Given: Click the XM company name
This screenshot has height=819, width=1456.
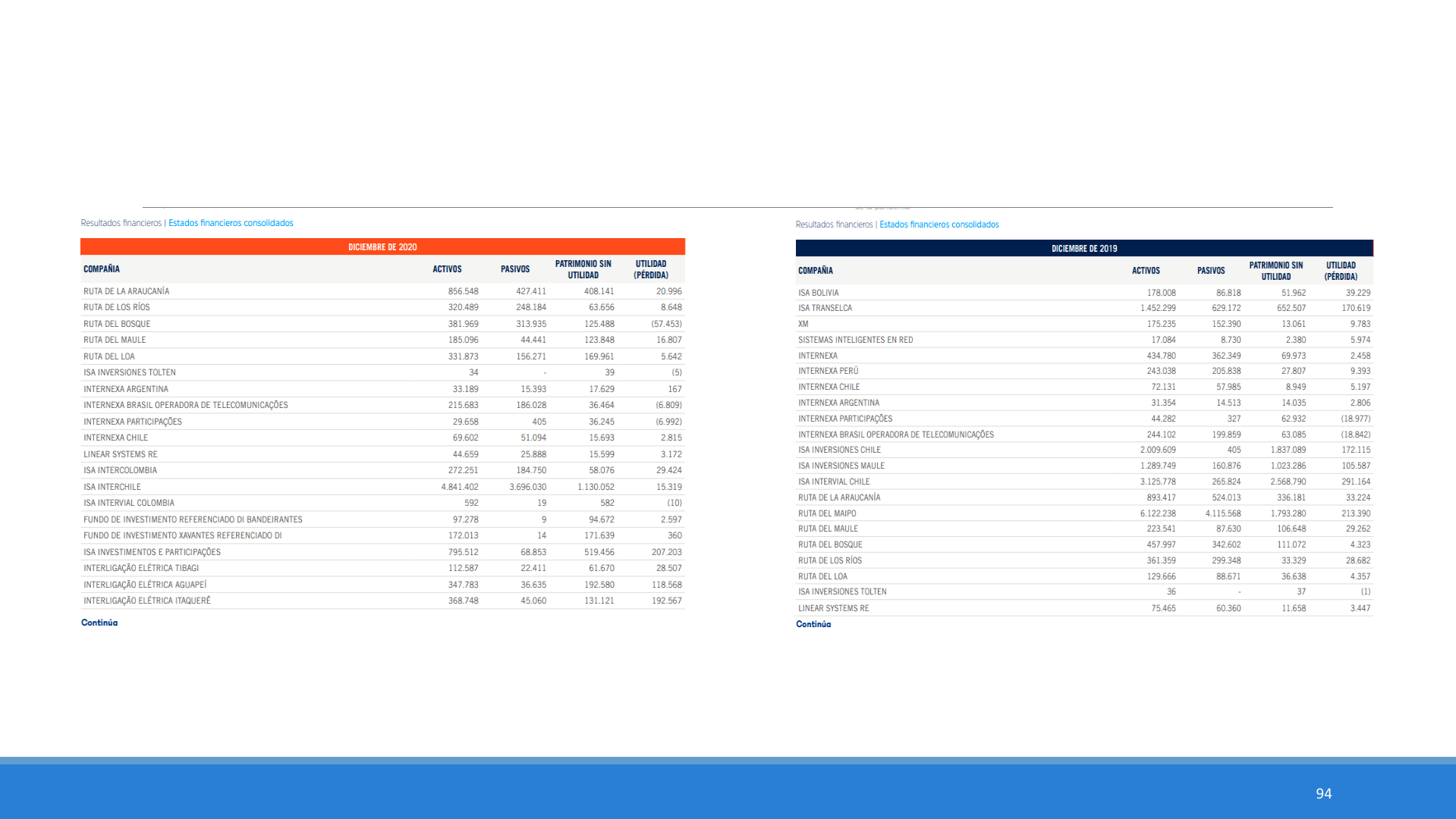Looking at the screenshot, I should [x=803, y=324].
